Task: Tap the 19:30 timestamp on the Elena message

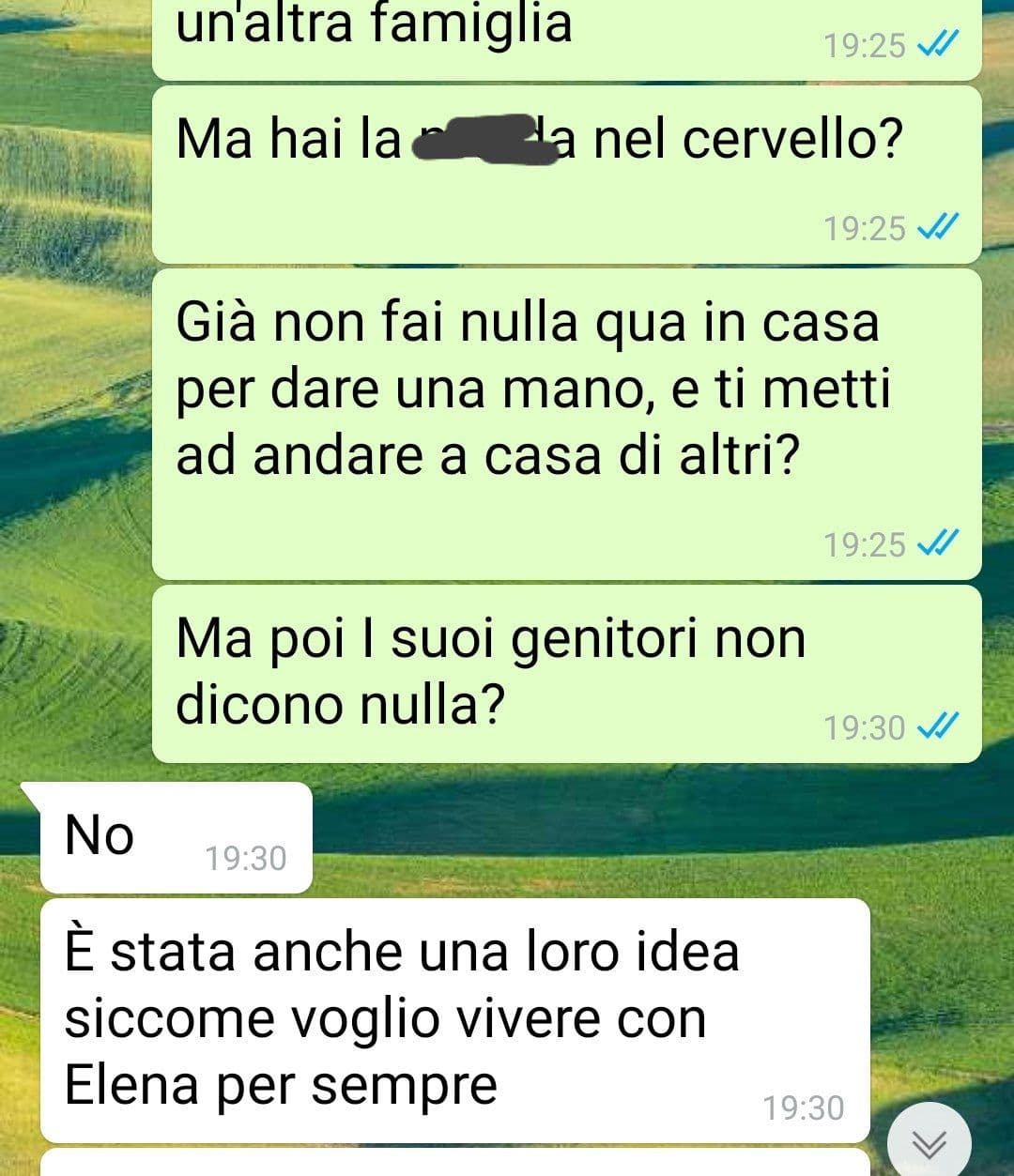Action: [x=804, y=1107]
